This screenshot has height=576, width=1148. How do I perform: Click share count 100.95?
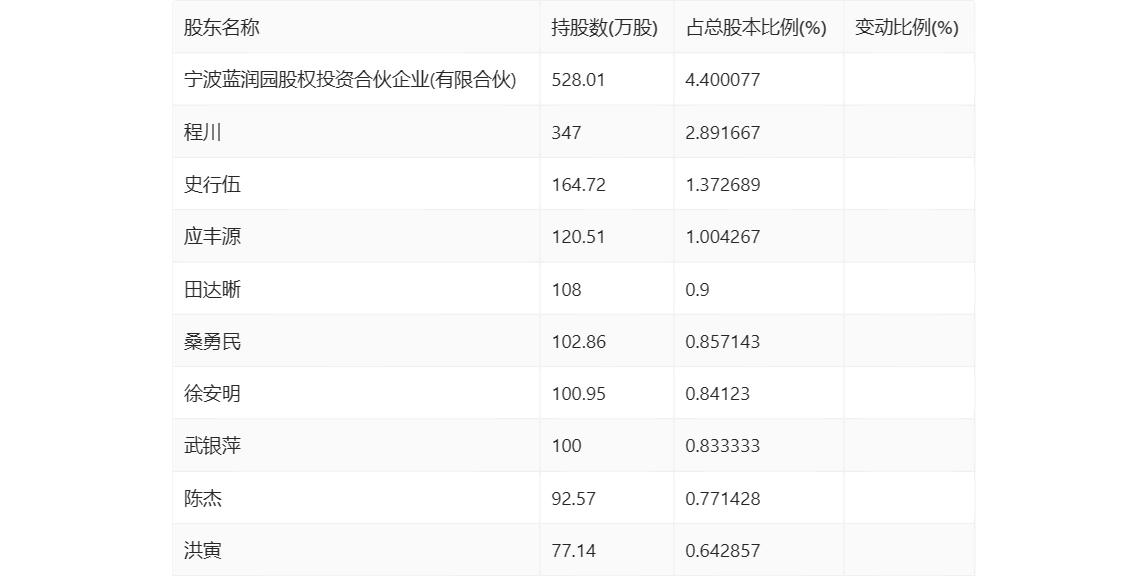[x=578, y=394]
